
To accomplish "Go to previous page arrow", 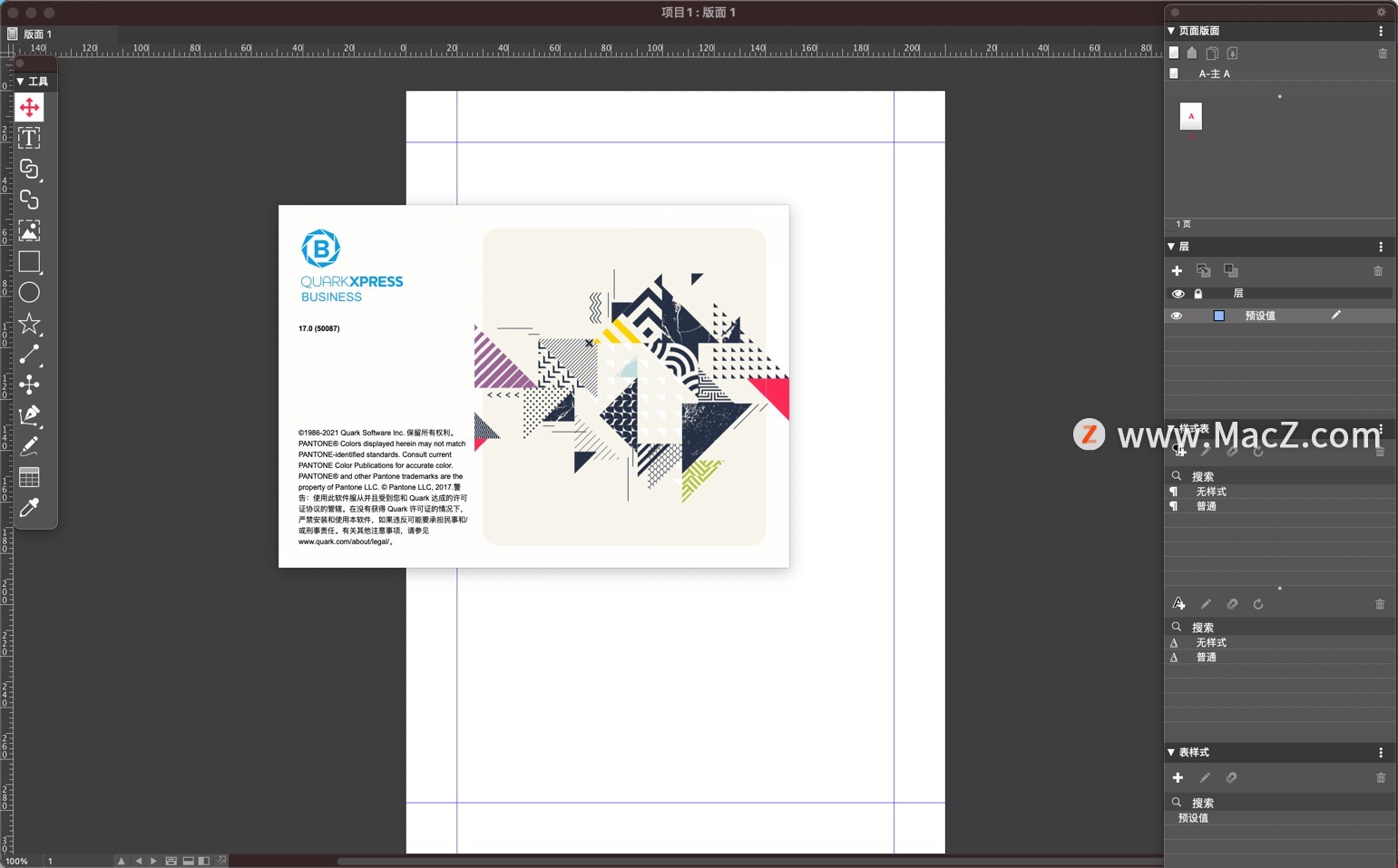I will click(x=138, y=861).
